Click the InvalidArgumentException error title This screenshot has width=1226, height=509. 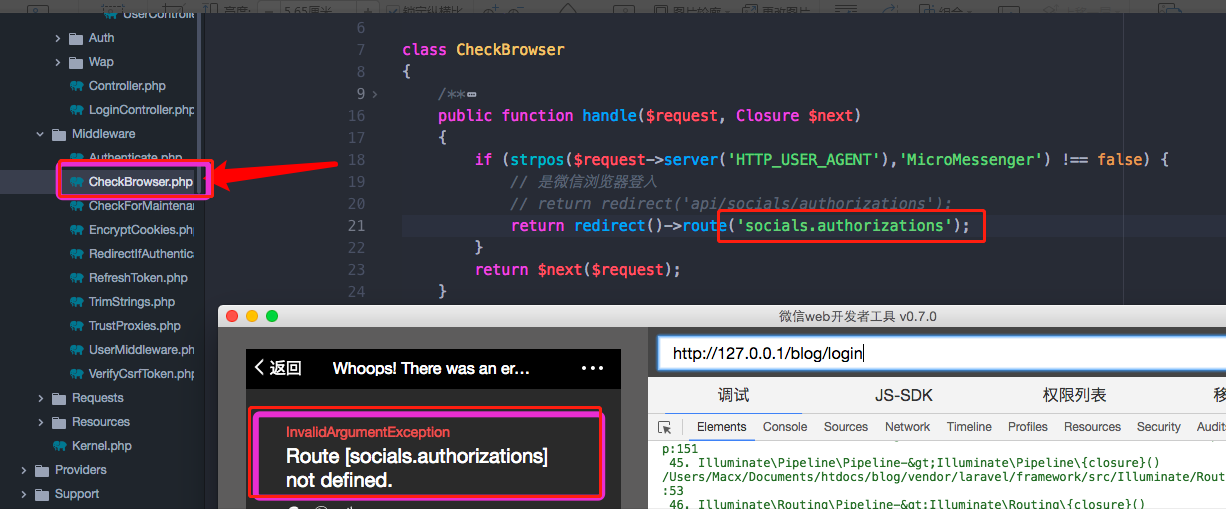click(x=368, y=432)
